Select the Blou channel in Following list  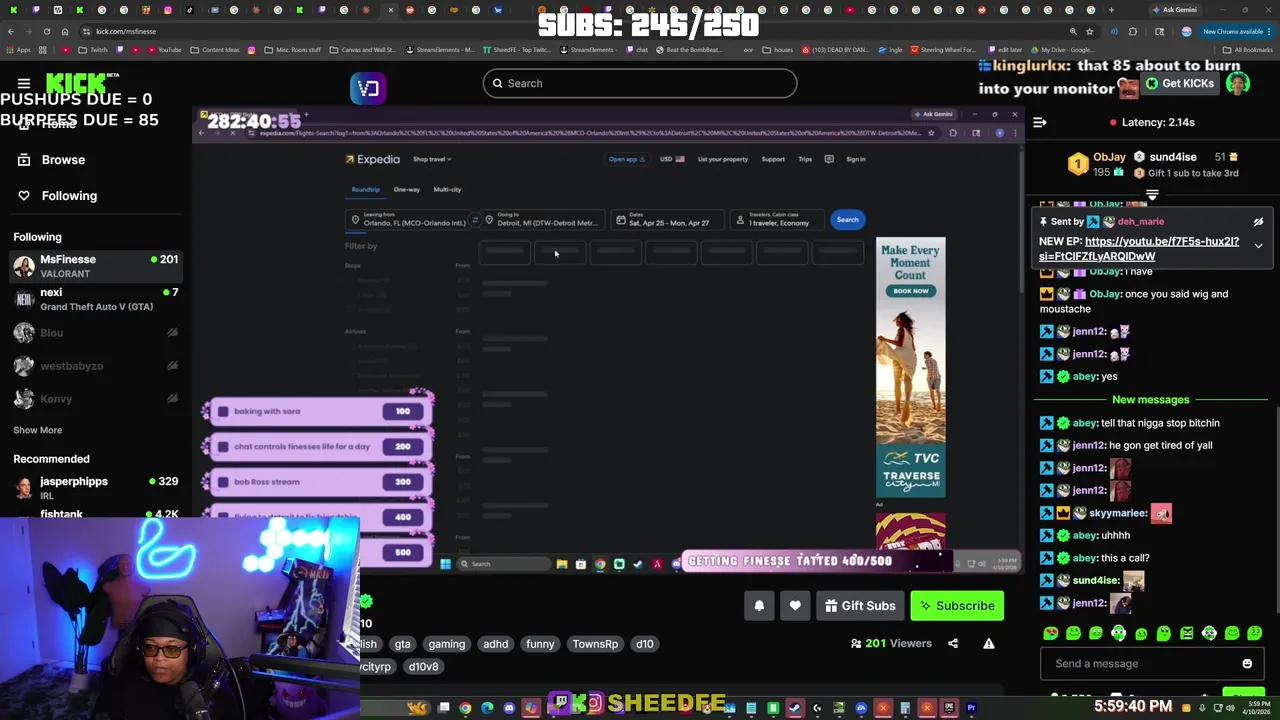95,333
